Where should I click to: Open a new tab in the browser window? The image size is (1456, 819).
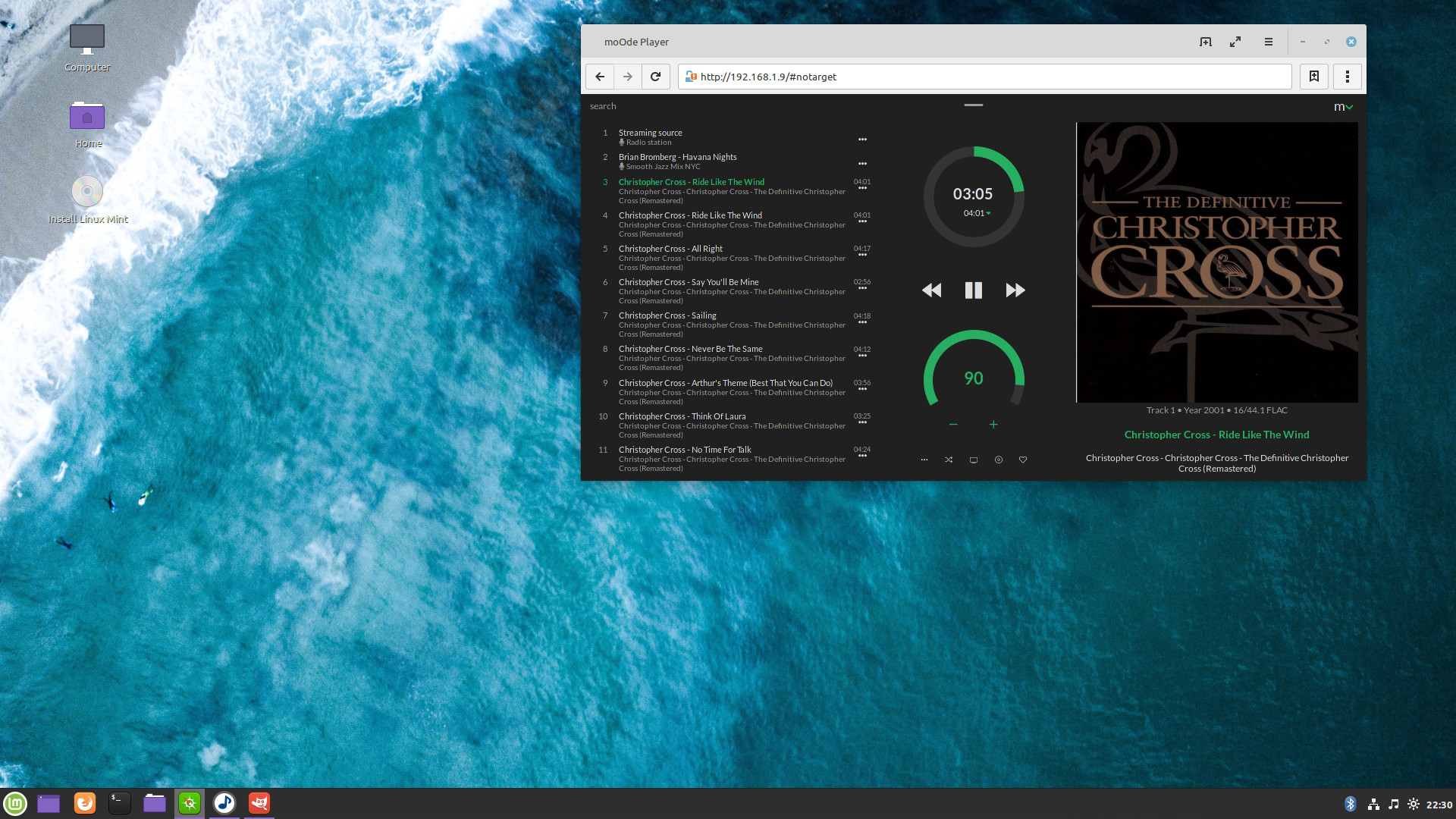(x=1205, y=42)
